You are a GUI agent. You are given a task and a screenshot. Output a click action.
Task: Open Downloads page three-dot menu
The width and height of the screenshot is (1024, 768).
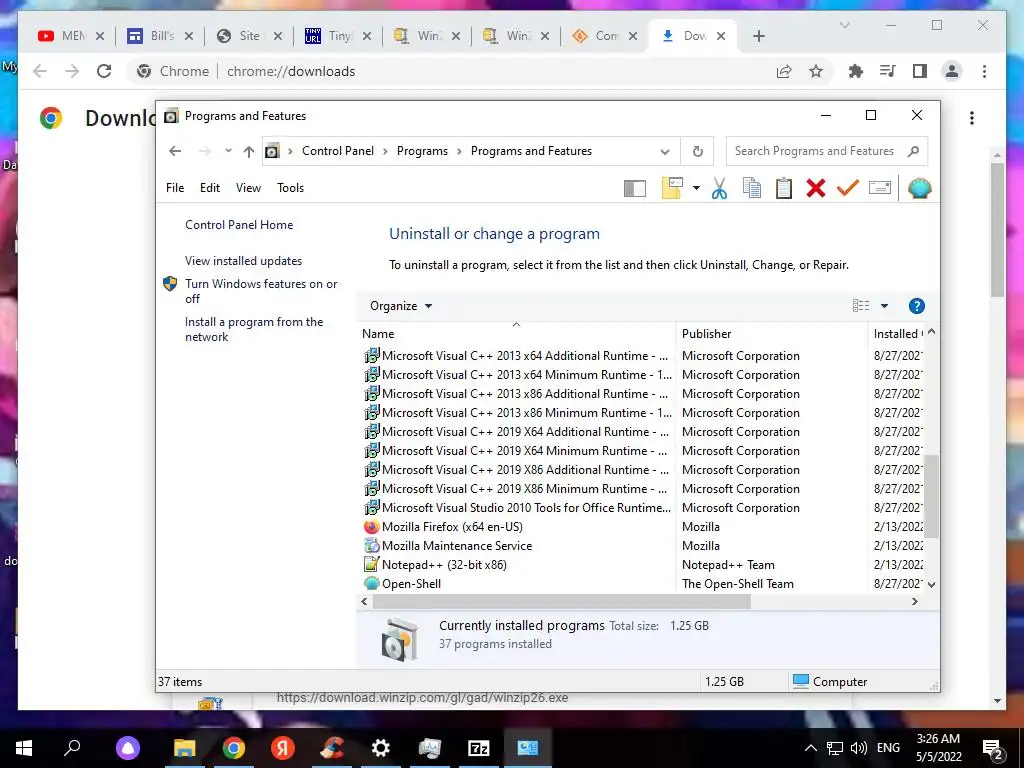pos(972,118)
